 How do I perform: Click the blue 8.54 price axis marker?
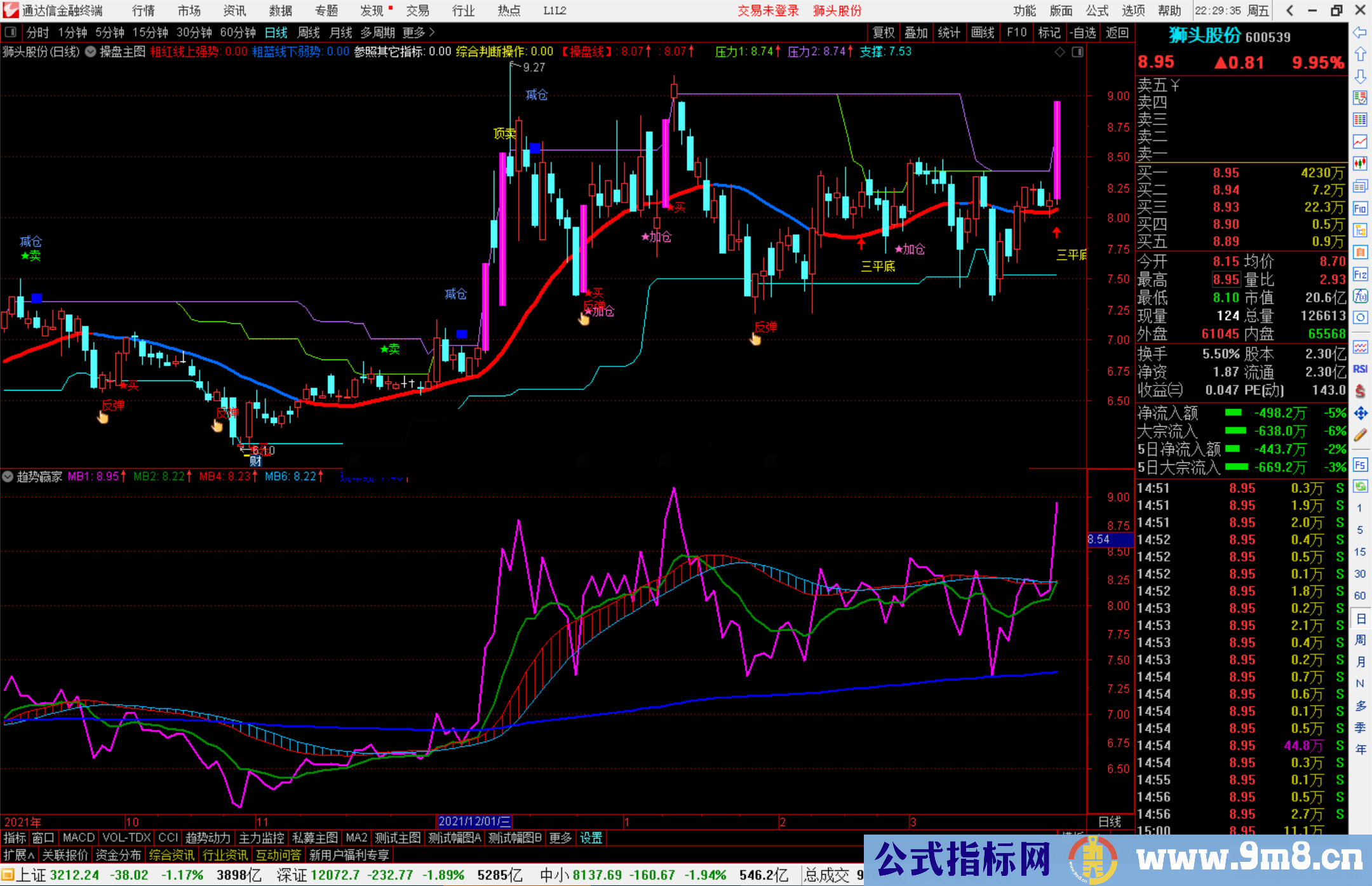coord(1109,540)
